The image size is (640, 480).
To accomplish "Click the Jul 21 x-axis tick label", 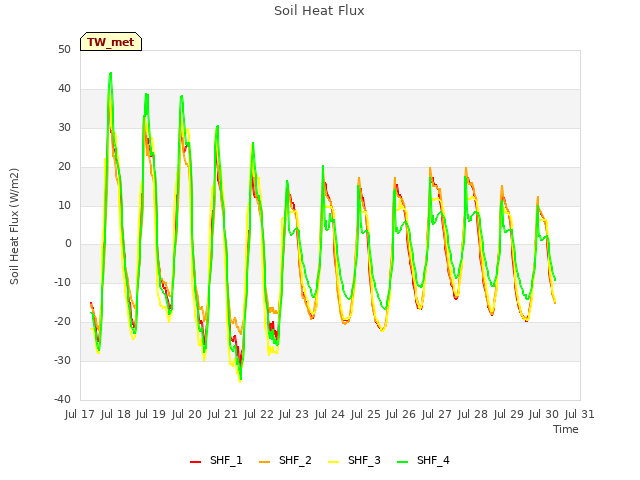I will (x=222, y=414).
